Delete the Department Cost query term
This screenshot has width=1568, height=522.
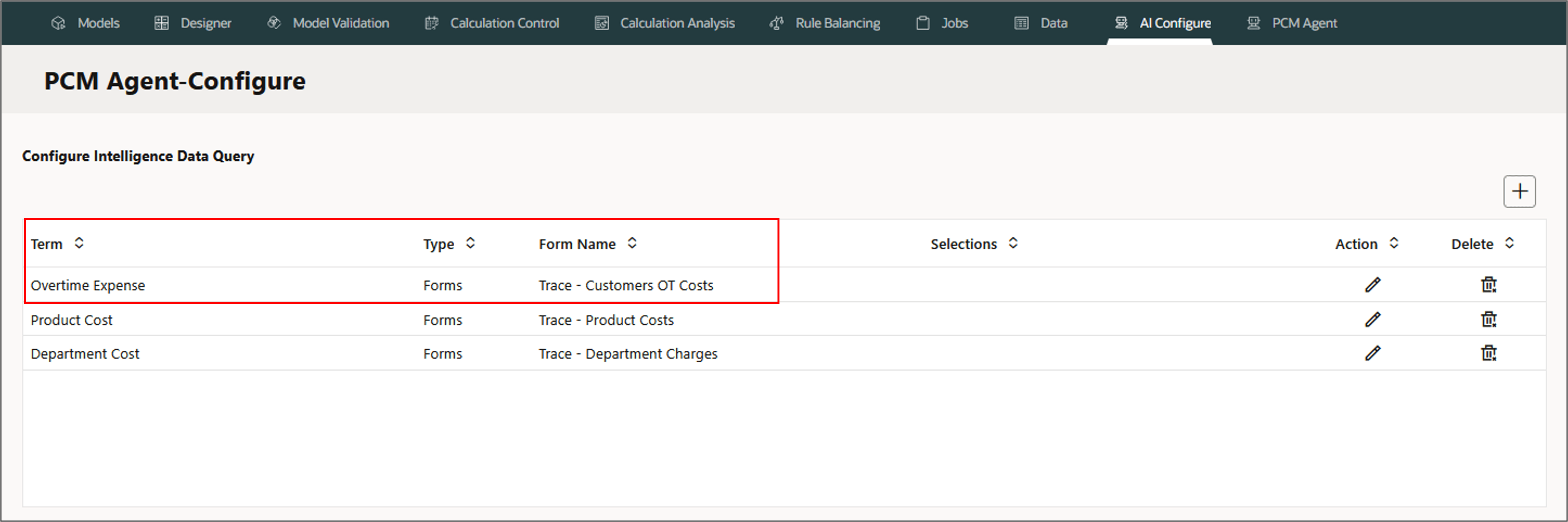(1488, 353)
